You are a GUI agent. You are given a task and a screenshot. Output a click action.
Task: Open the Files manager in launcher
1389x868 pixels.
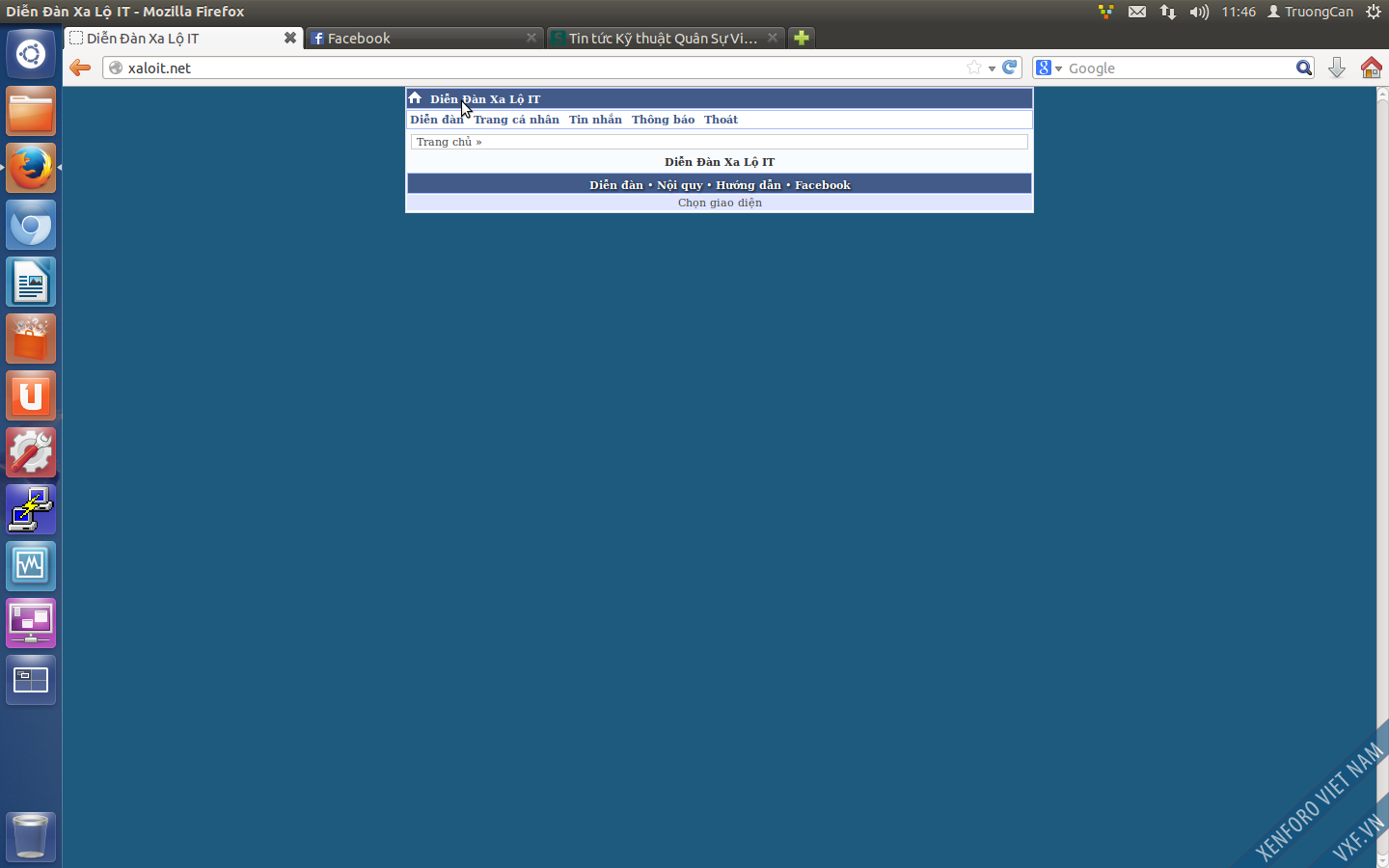(31, 111)
